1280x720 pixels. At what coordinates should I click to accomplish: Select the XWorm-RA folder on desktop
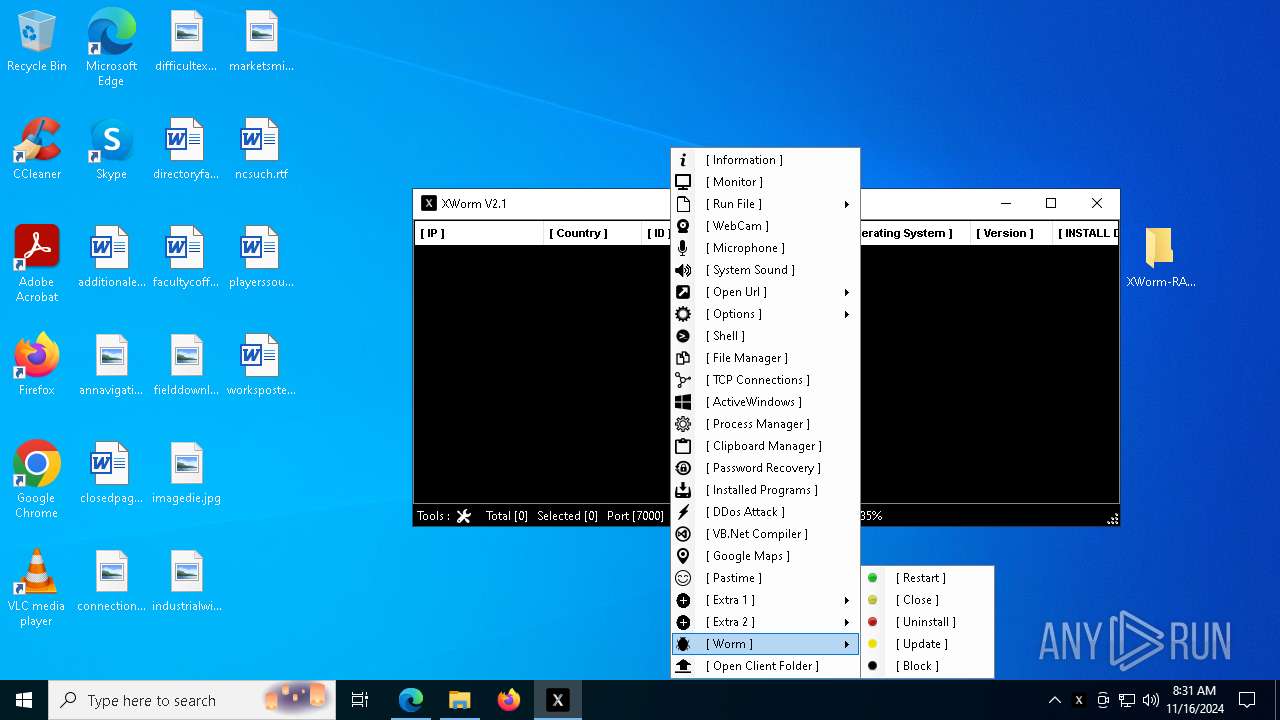1160,258
